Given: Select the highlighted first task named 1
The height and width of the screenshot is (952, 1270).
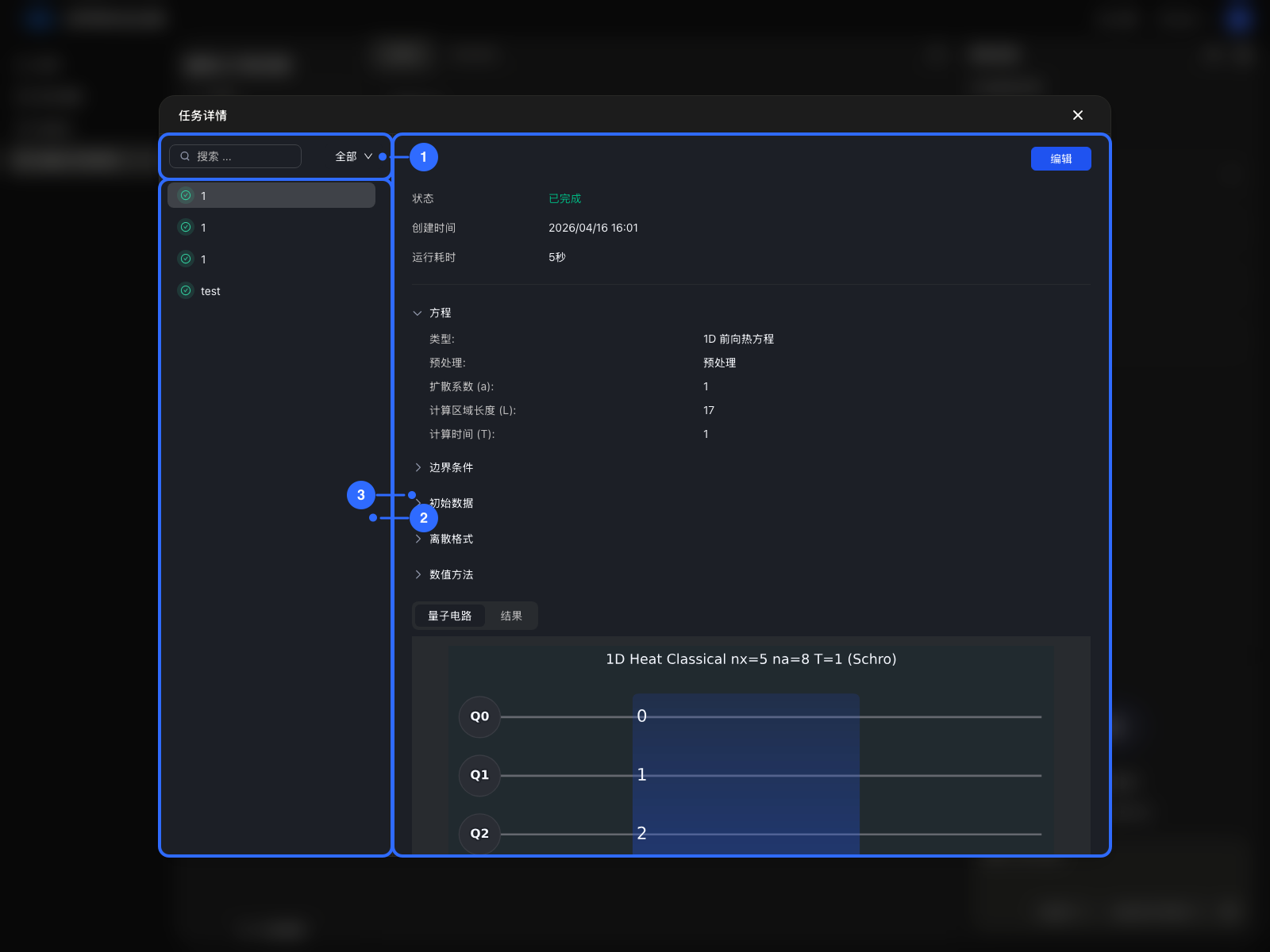Looking at the screenshot, I should pyautogui.click(x=271, y=195).
